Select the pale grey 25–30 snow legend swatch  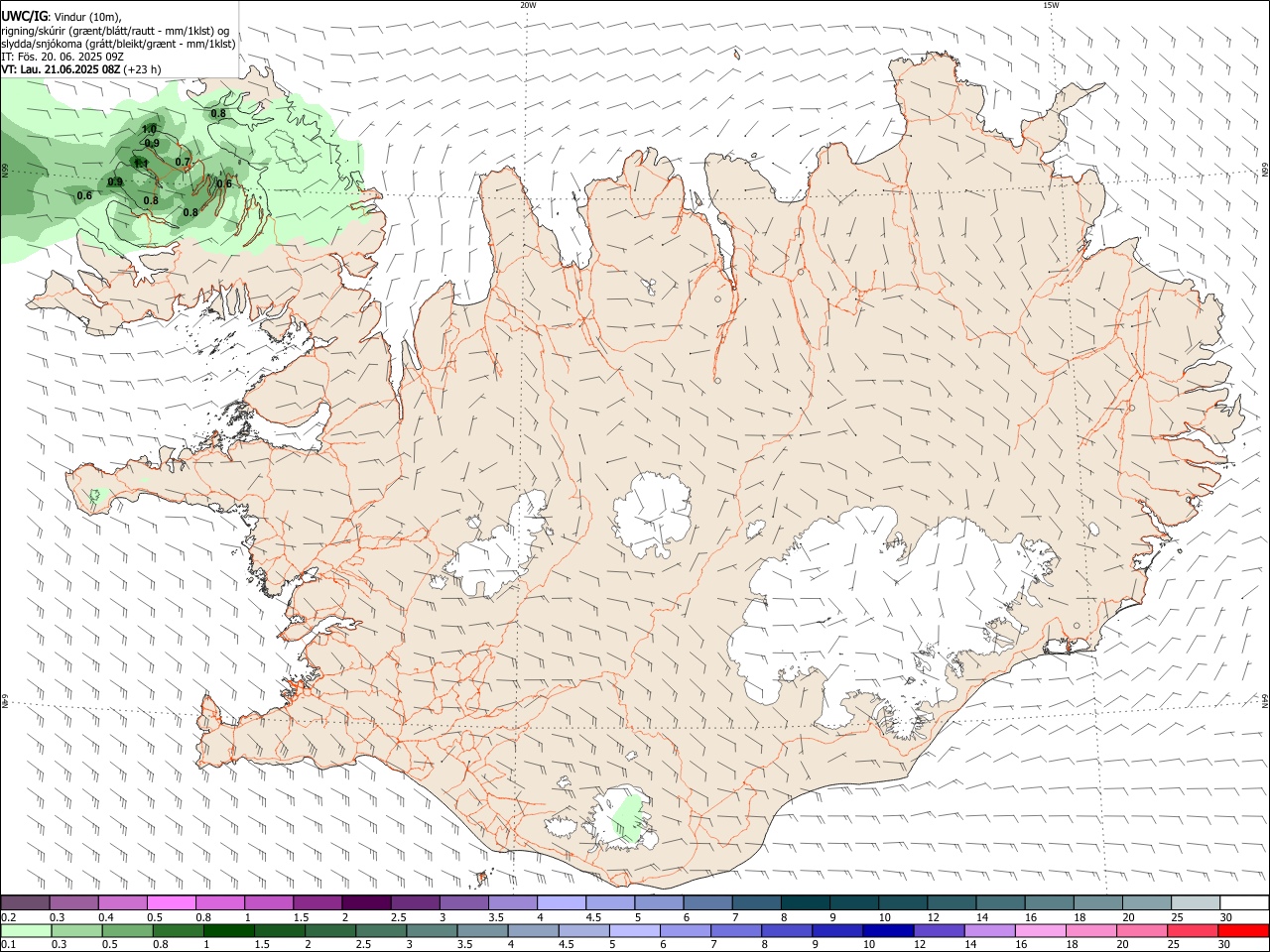pyautogui.click(x=1197, y=902)
